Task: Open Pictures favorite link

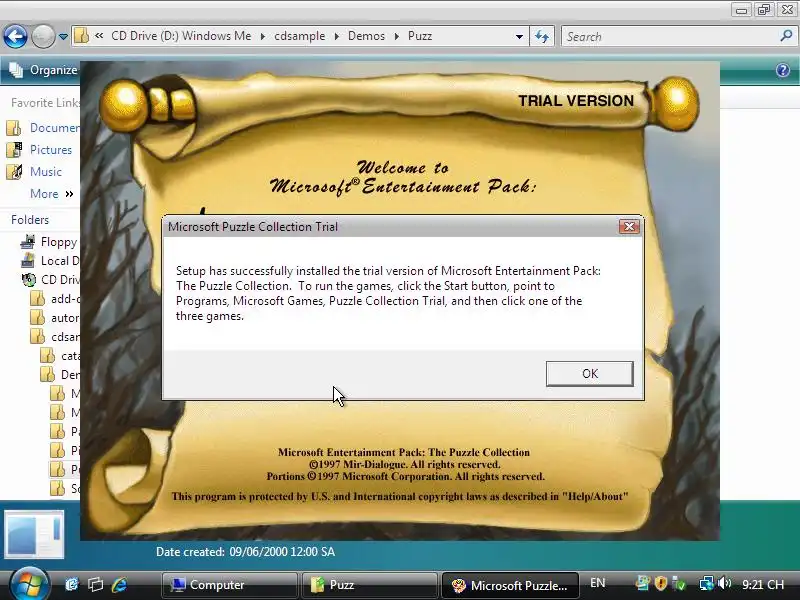Action: pyautogui.click(x=39, y=149)
